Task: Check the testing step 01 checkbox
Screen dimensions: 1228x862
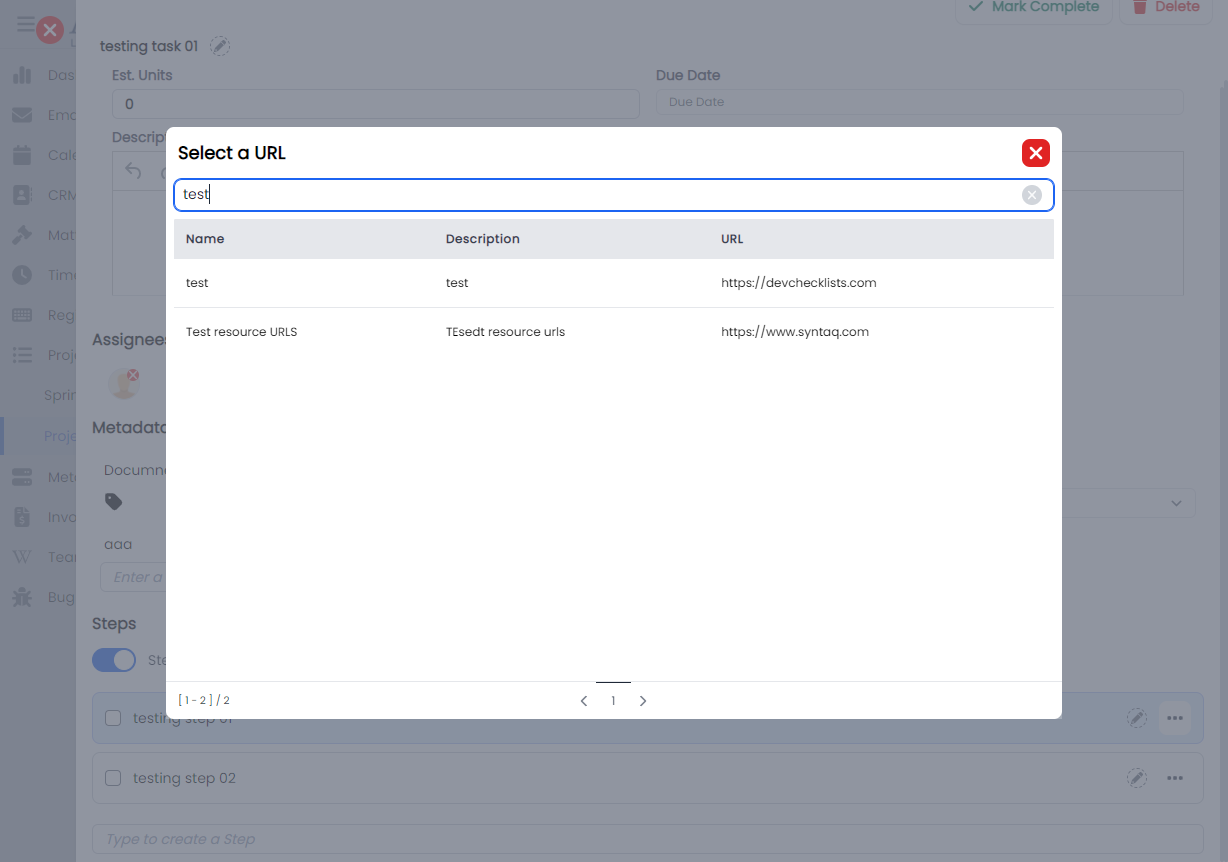Action: coord(113,718)
